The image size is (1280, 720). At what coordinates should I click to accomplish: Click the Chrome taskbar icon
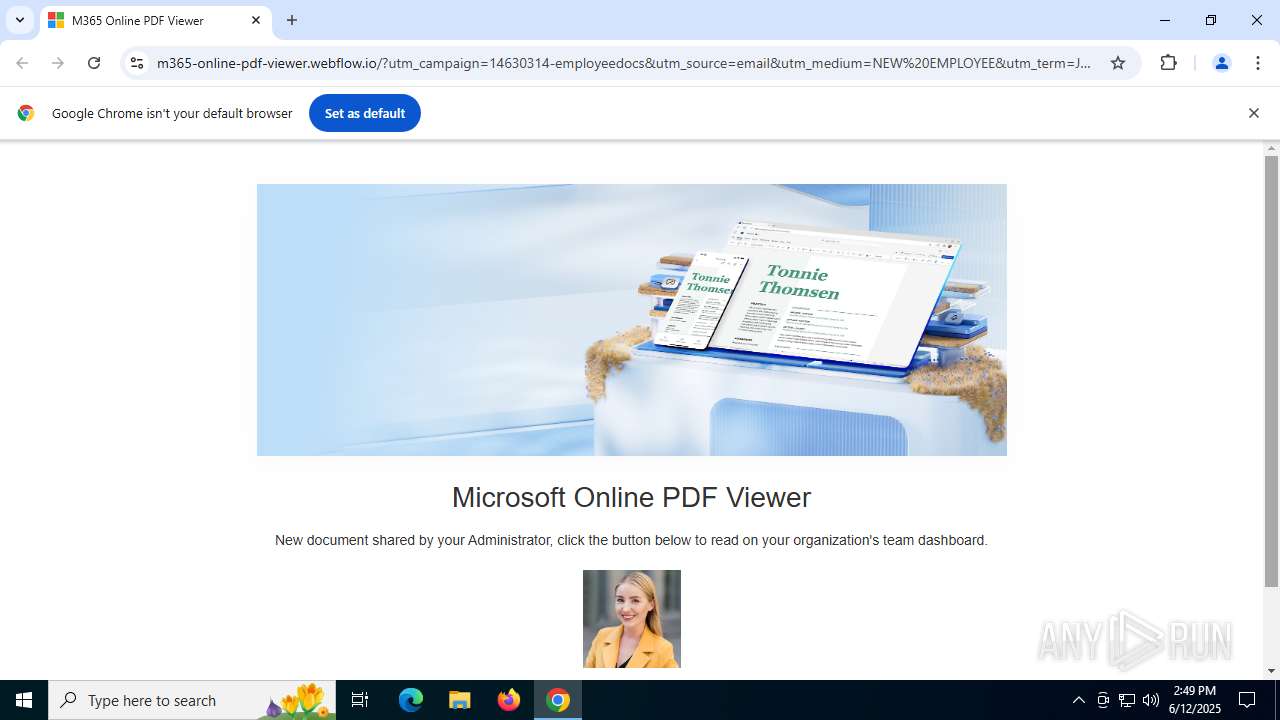tap(558, 700)
